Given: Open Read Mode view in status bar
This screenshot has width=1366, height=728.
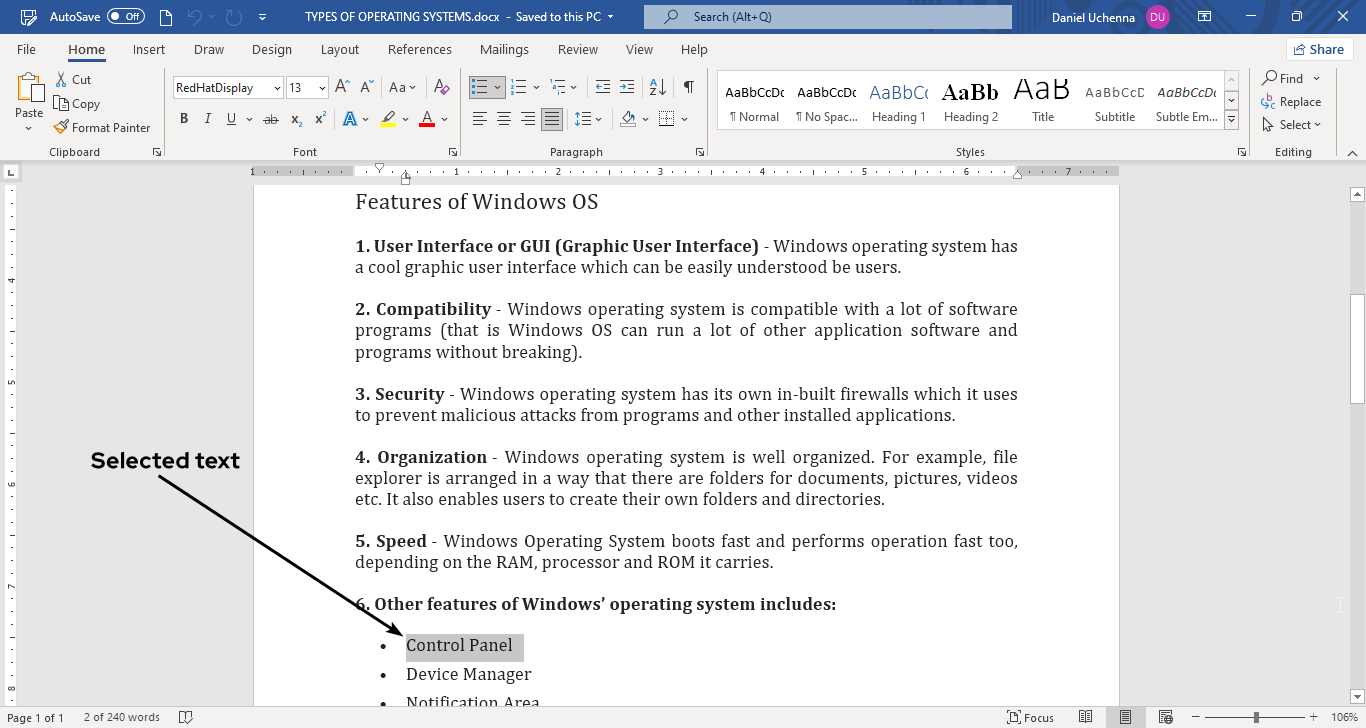Looking at the screenshot, I should pos(1086,717).
